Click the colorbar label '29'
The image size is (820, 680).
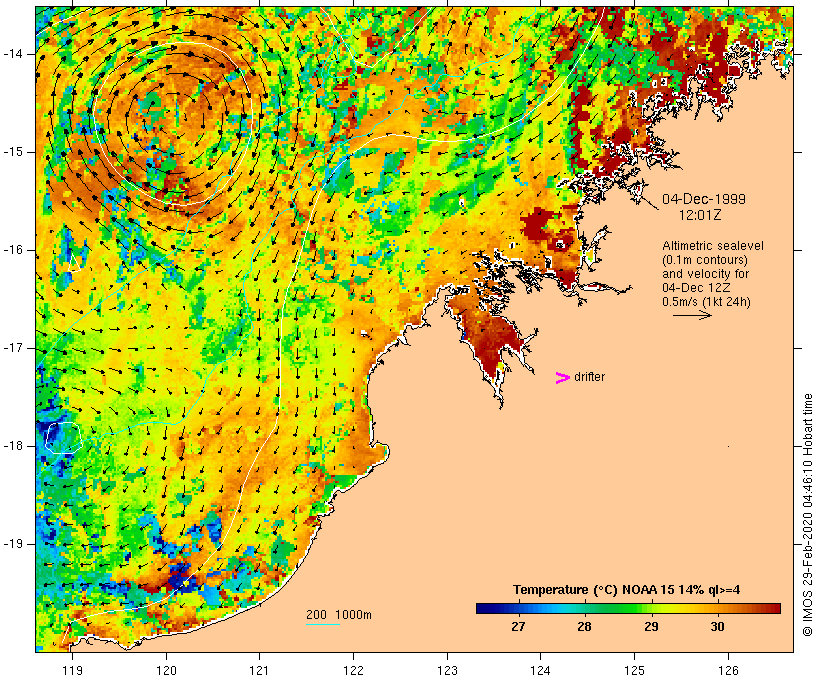tap(651, 626)
